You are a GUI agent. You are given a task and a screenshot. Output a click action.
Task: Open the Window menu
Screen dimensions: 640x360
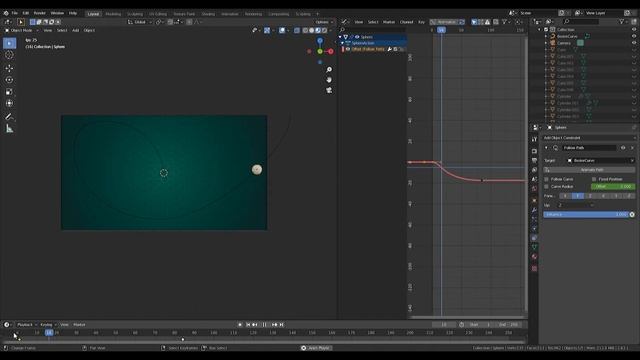click(x=57, y=13)
